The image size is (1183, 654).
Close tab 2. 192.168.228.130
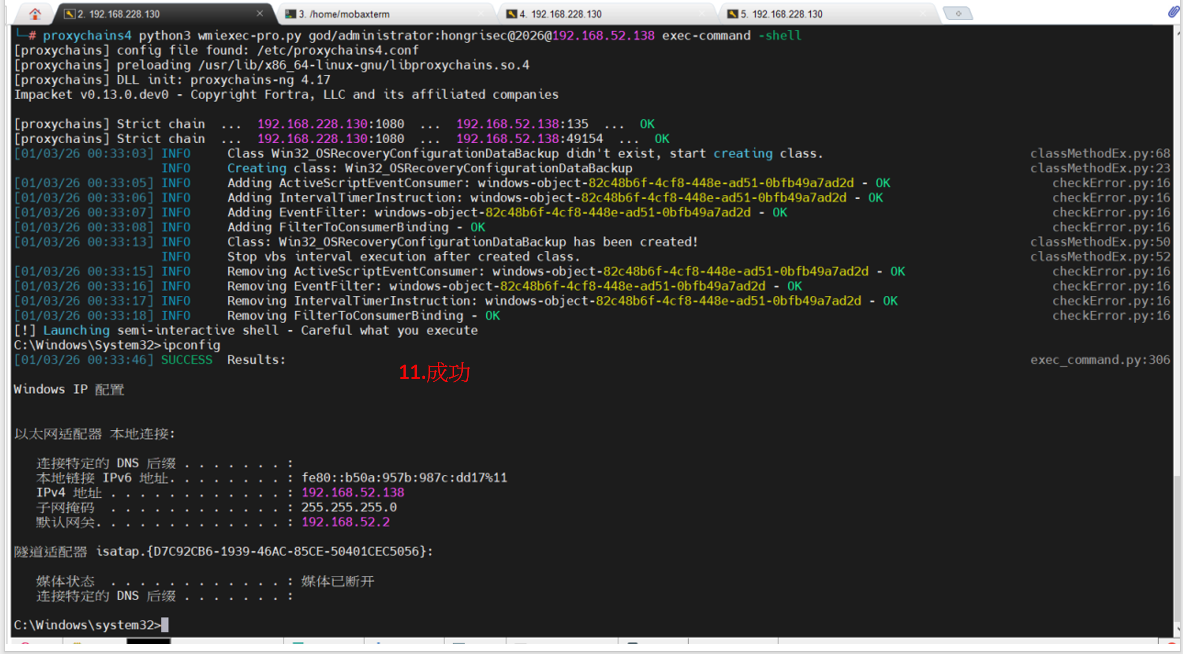260,14
